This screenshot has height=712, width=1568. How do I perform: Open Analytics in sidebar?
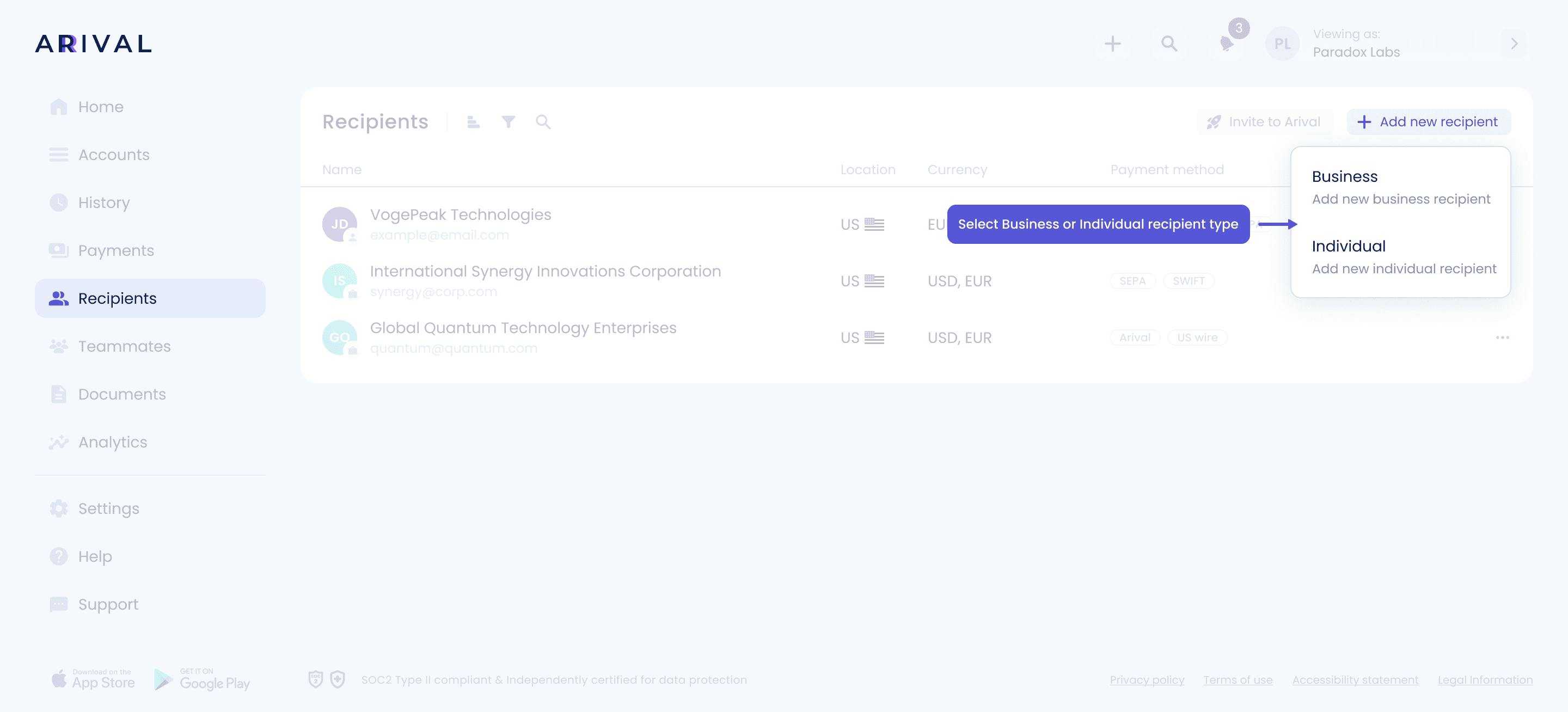click(x=150, y=443)
